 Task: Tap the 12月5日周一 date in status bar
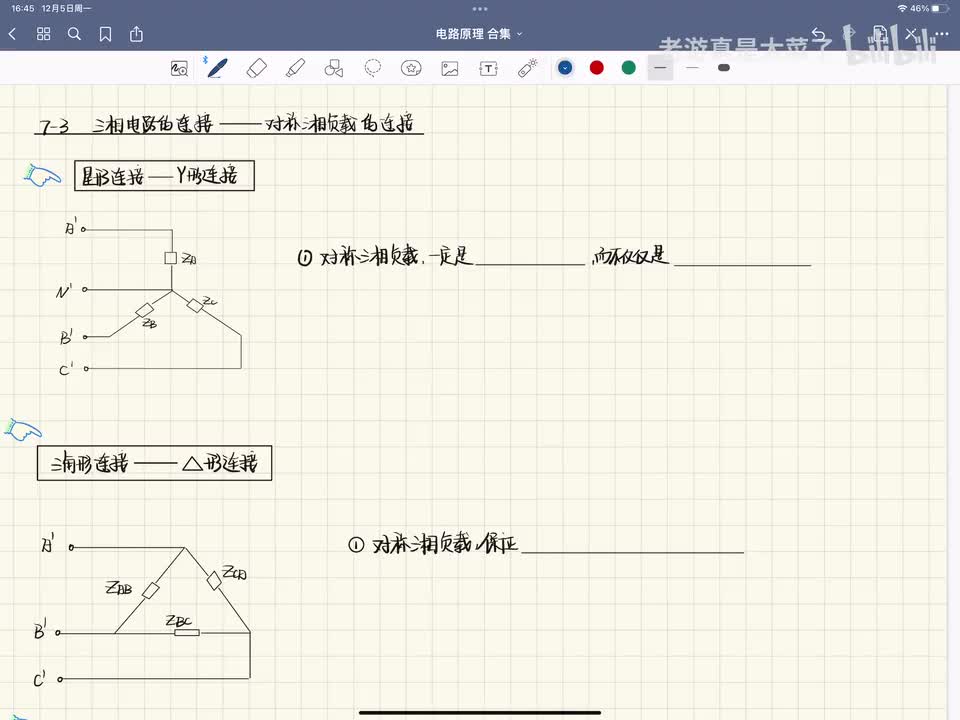click(66, 9)
